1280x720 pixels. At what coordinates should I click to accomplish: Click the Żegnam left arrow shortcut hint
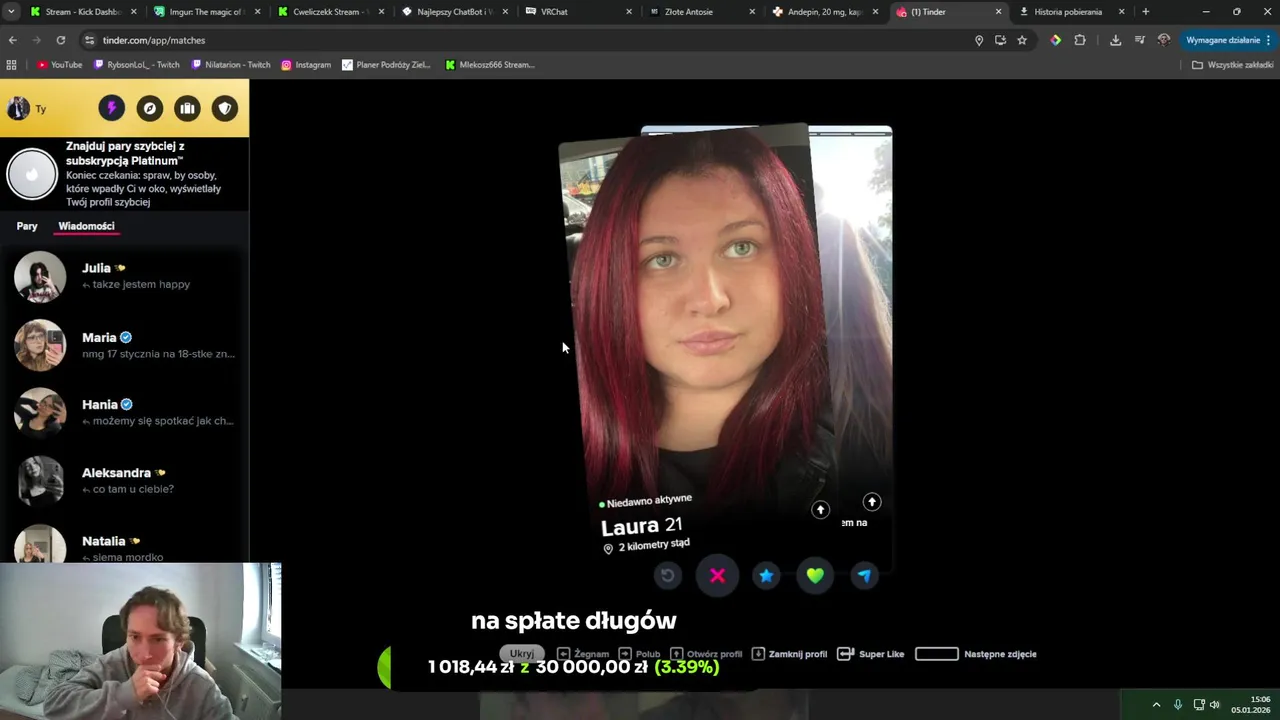(x=583, y=654)
